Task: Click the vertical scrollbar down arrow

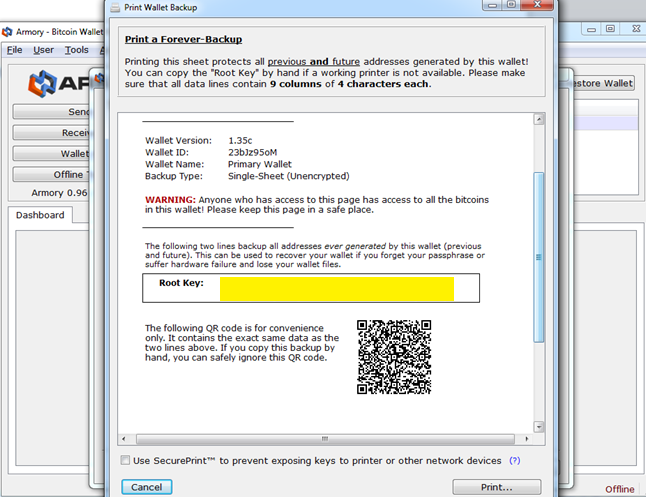Action: (539, 427)
